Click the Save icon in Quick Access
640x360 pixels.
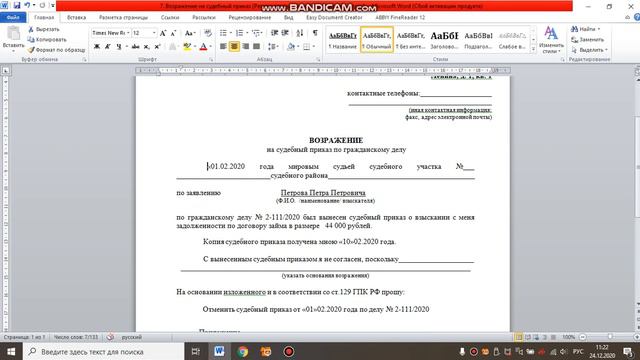[x=17, y=6]
